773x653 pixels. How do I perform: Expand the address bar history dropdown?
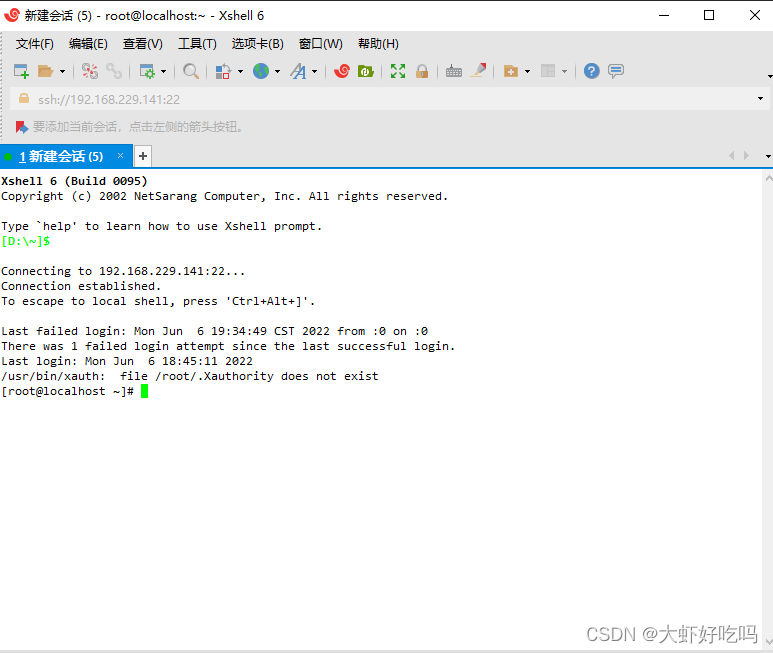click(x=760, y=99)
